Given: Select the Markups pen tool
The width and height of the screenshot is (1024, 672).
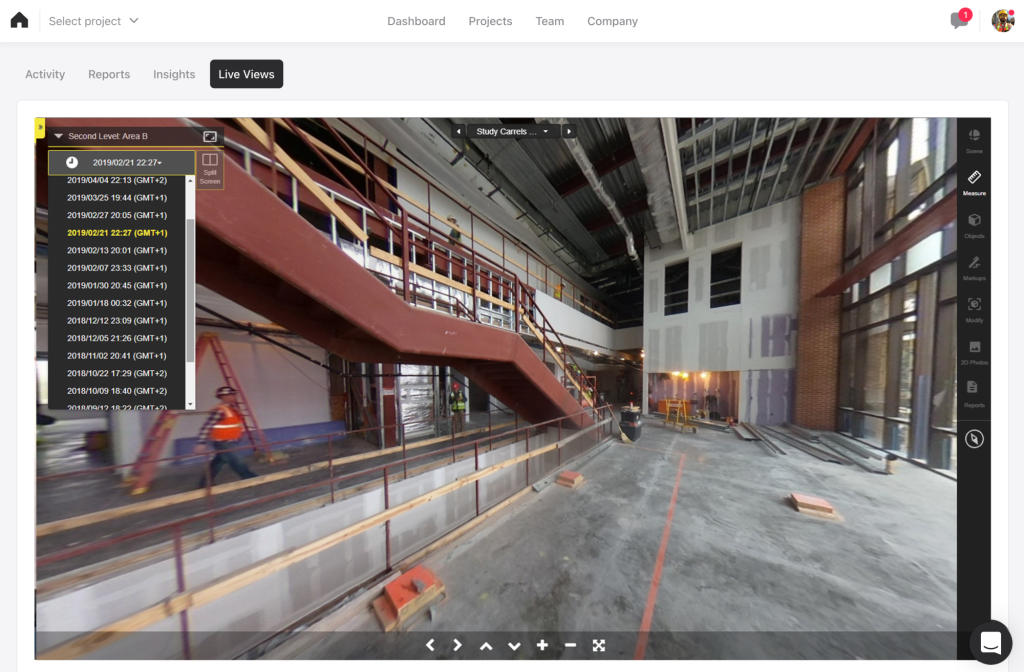Looking at the screenshot, I should pos(974,266).
